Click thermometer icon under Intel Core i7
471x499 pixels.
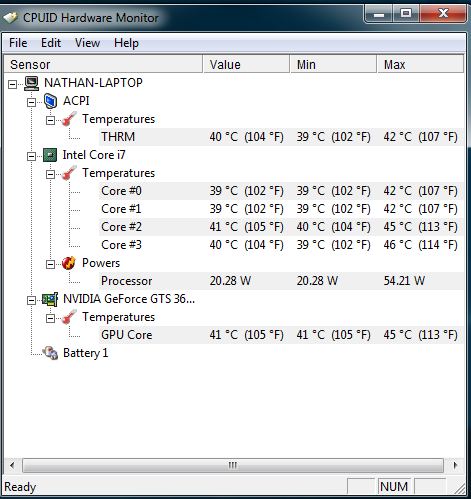click(70, 173)
